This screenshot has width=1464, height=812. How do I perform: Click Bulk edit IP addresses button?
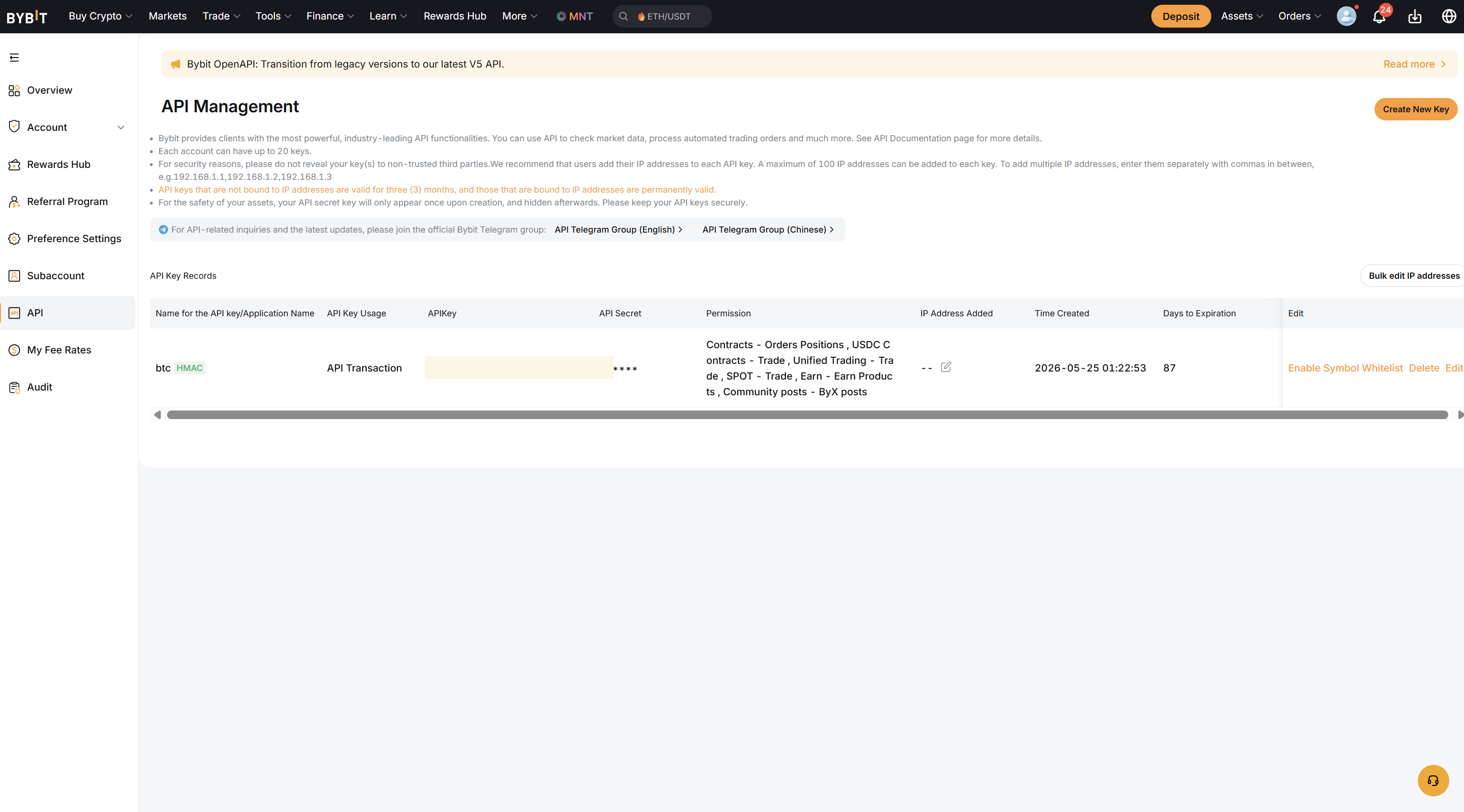(1413, 275)
